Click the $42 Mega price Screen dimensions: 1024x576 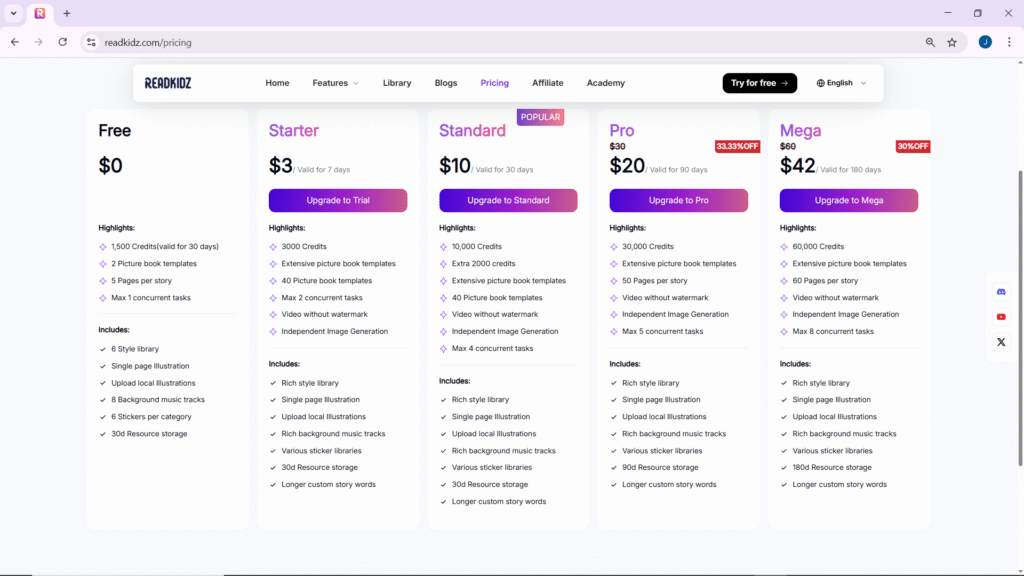(x=797, y=166)
